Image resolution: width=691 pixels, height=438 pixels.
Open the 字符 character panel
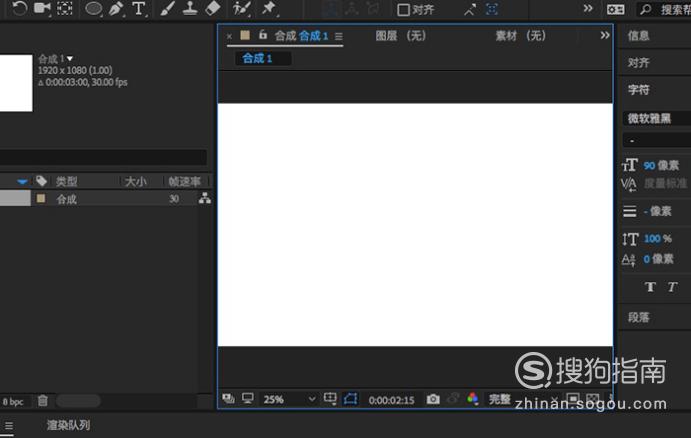[639, 90]
